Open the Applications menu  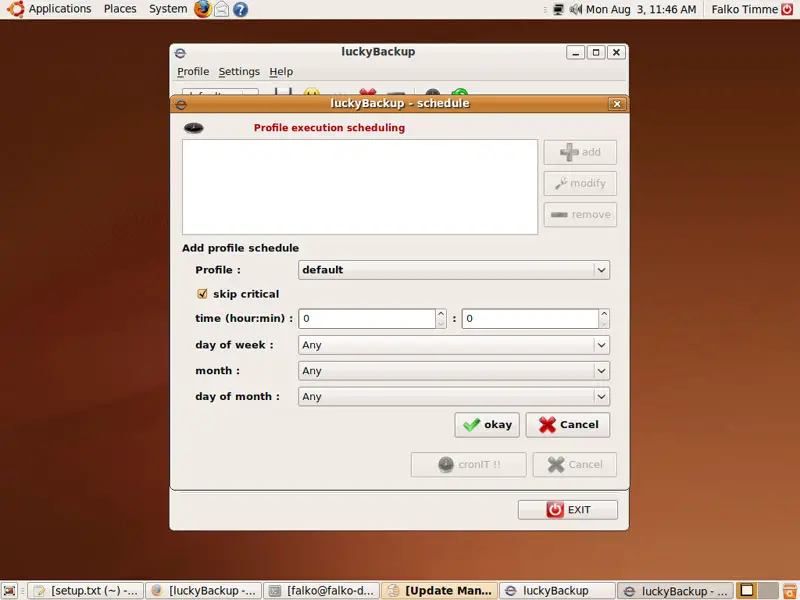pyautogui.click(x=60, y=9)
